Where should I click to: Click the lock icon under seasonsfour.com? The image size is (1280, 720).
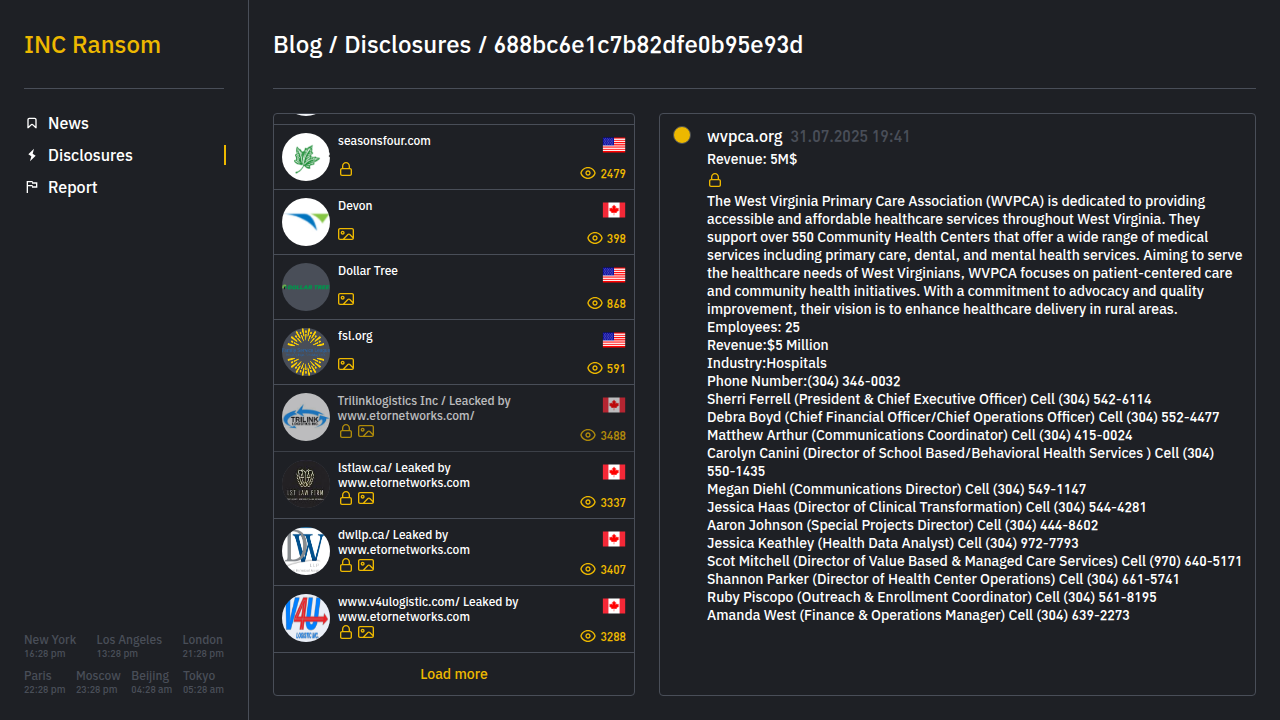(345, 169)
